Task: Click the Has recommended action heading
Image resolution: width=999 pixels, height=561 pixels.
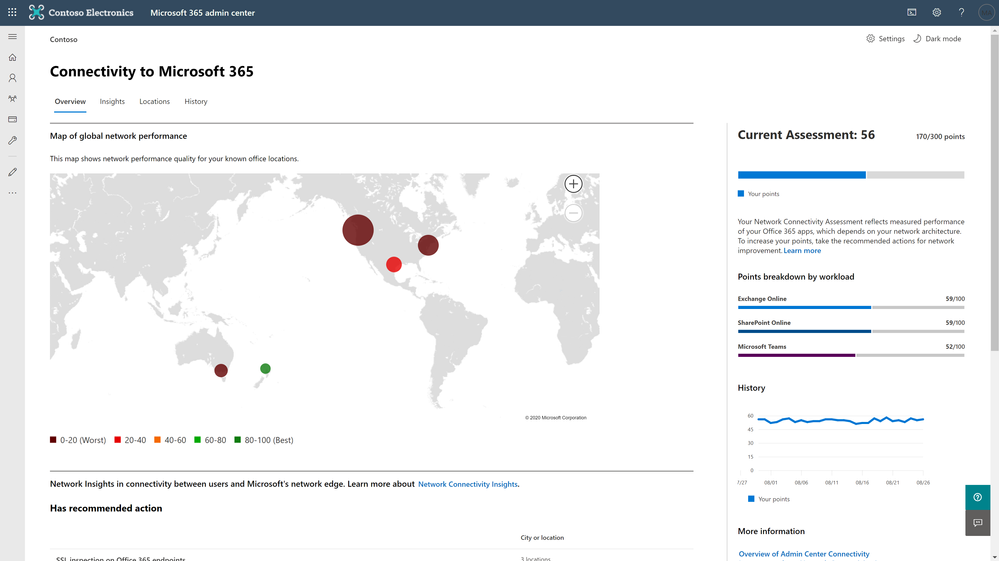Action: pyautogui.click(x=106, y=508)
